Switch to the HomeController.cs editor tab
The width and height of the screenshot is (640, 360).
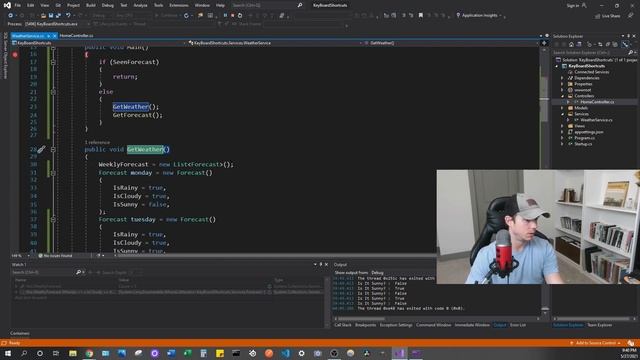click(x=76, y=36)
